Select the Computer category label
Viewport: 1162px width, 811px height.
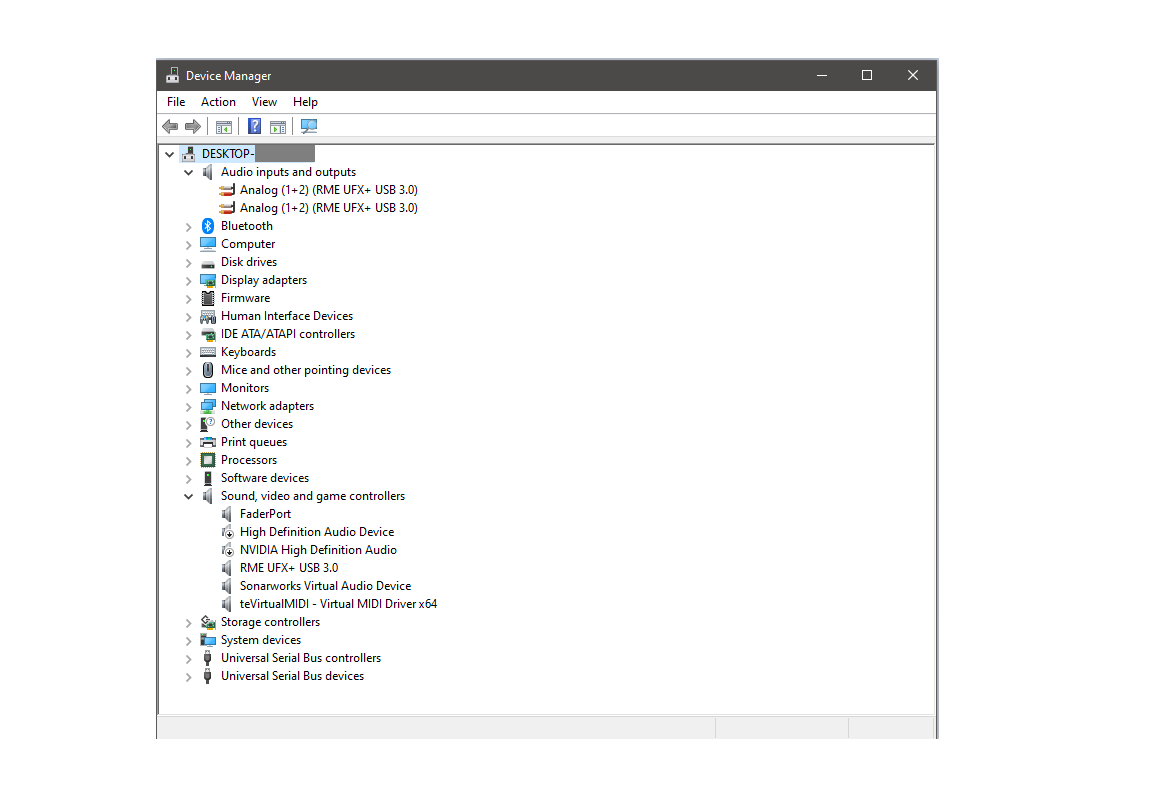248,244
